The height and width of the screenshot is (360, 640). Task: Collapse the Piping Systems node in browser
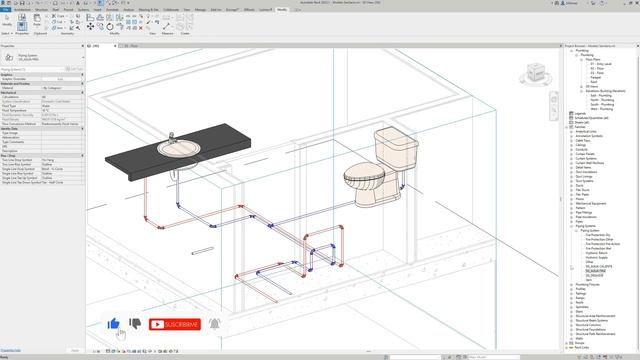click(571, 226)
